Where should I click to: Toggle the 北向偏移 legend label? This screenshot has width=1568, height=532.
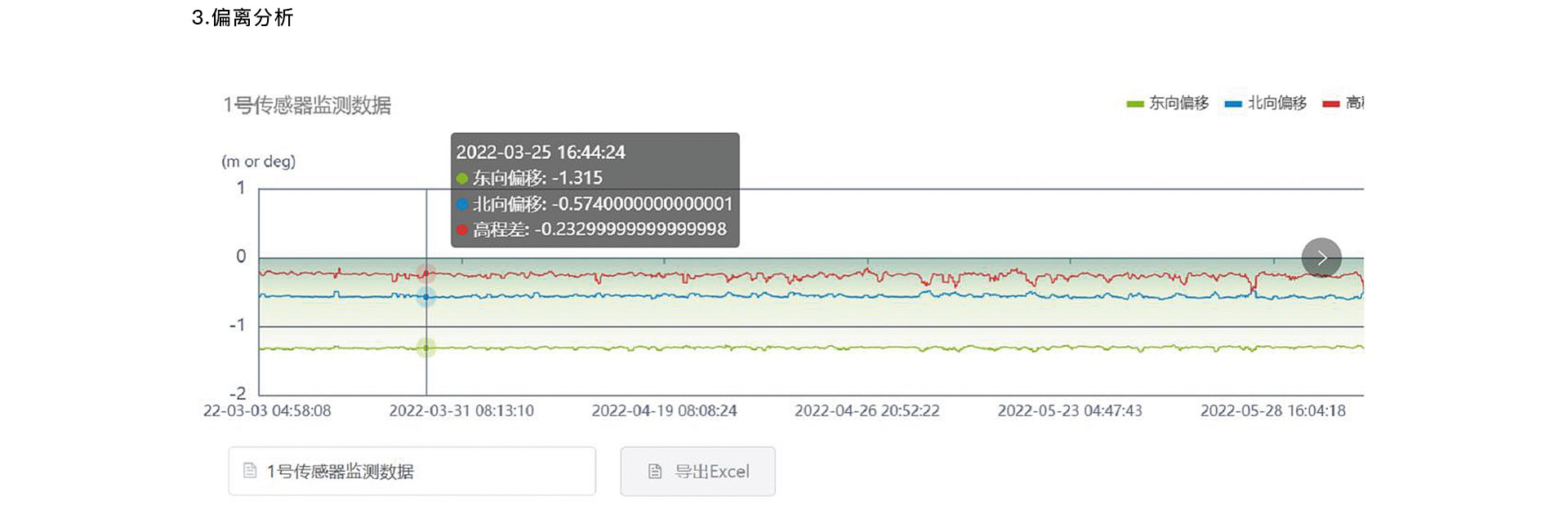point(1277,103)
